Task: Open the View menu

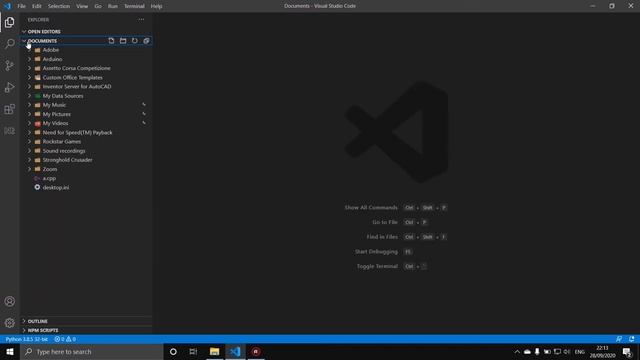Action: [82, 6]
